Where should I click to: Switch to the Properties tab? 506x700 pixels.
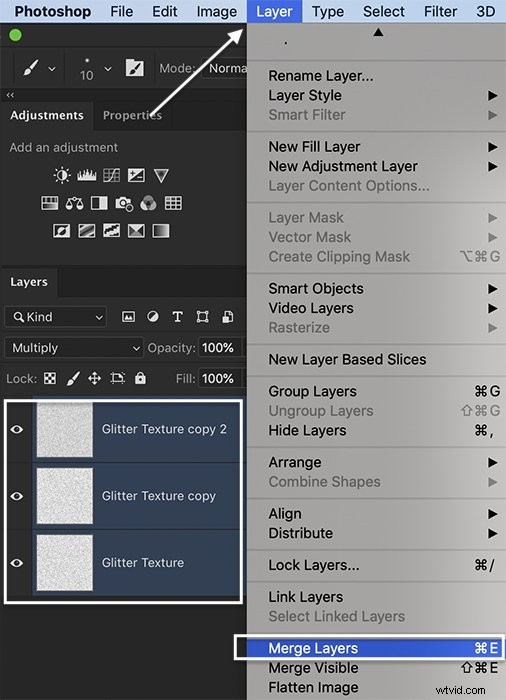[132, 115]
